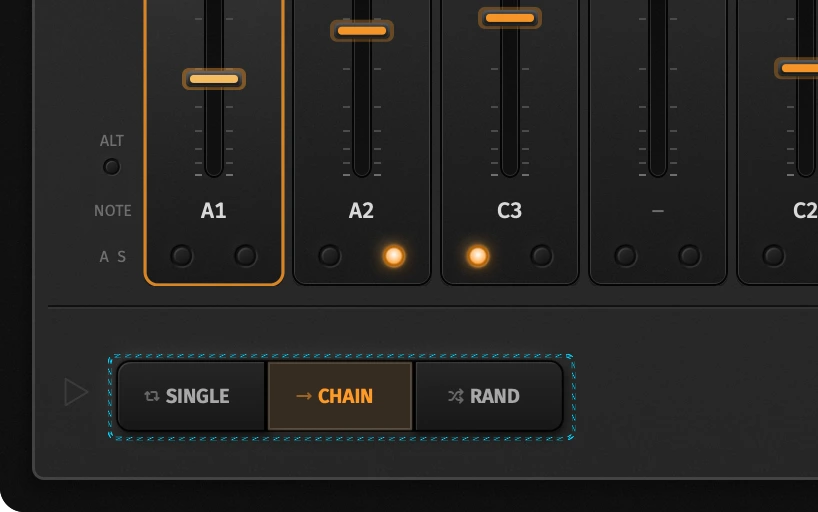818x512 pixels.
Task: Start playback with the play triangle
Action: tap(76, 392)
